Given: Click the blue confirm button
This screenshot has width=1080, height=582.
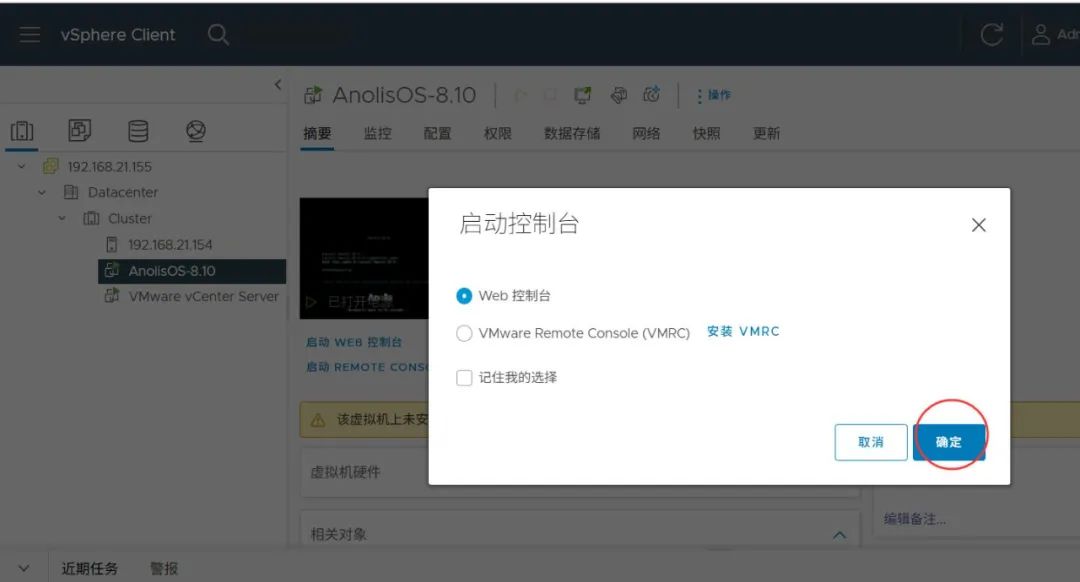Looking at the screenshot, I should pyautogui.click(x=948, y=442).
